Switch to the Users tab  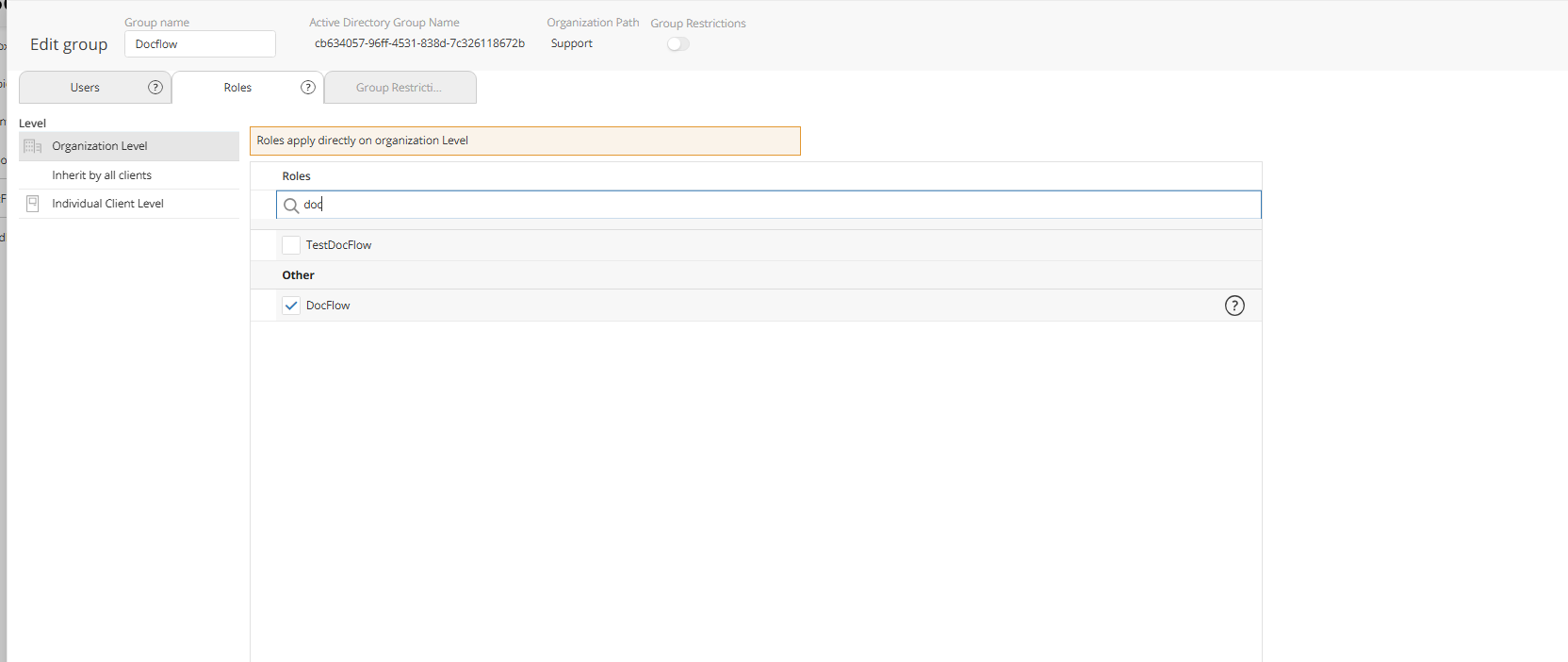pyautogui.click(x=85, y=88)
